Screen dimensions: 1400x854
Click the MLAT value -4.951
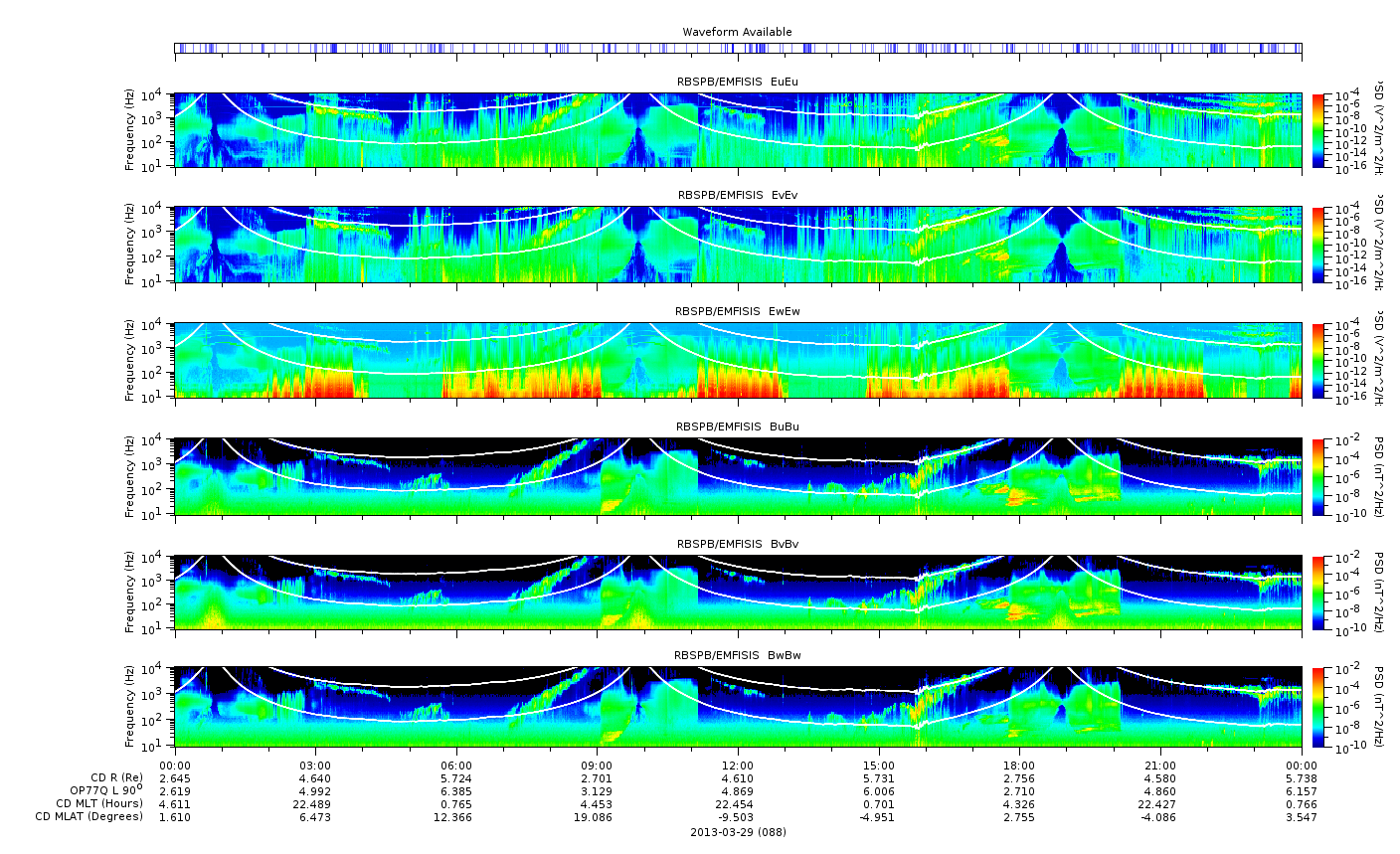click(x=879, y=816)
